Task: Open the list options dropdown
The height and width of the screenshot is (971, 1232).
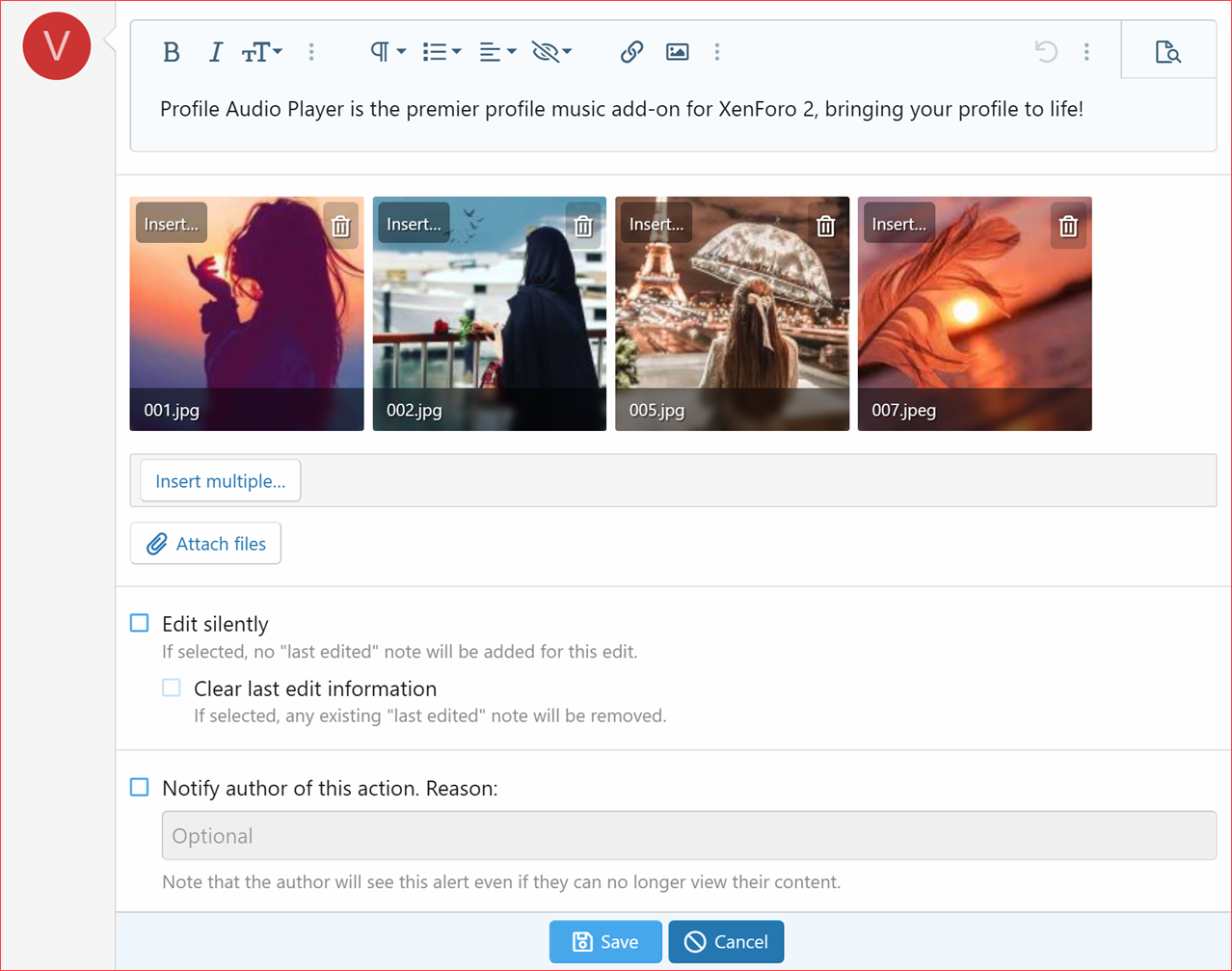Action: [x=442, y=52]
